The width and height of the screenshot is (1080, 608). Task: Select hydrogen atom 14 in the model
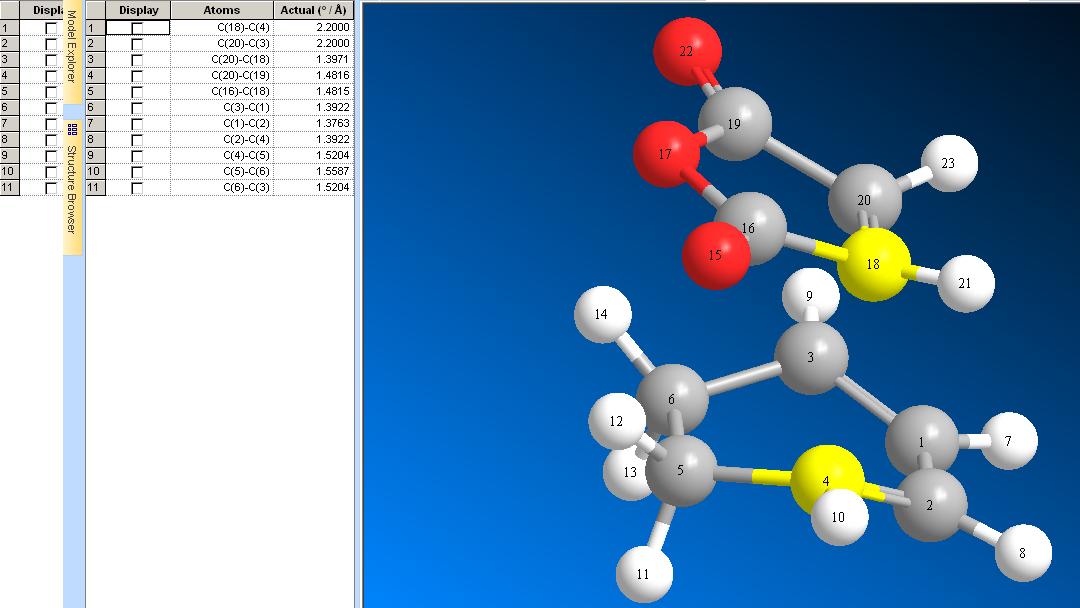pyautogui.click(x=602, y=315)
